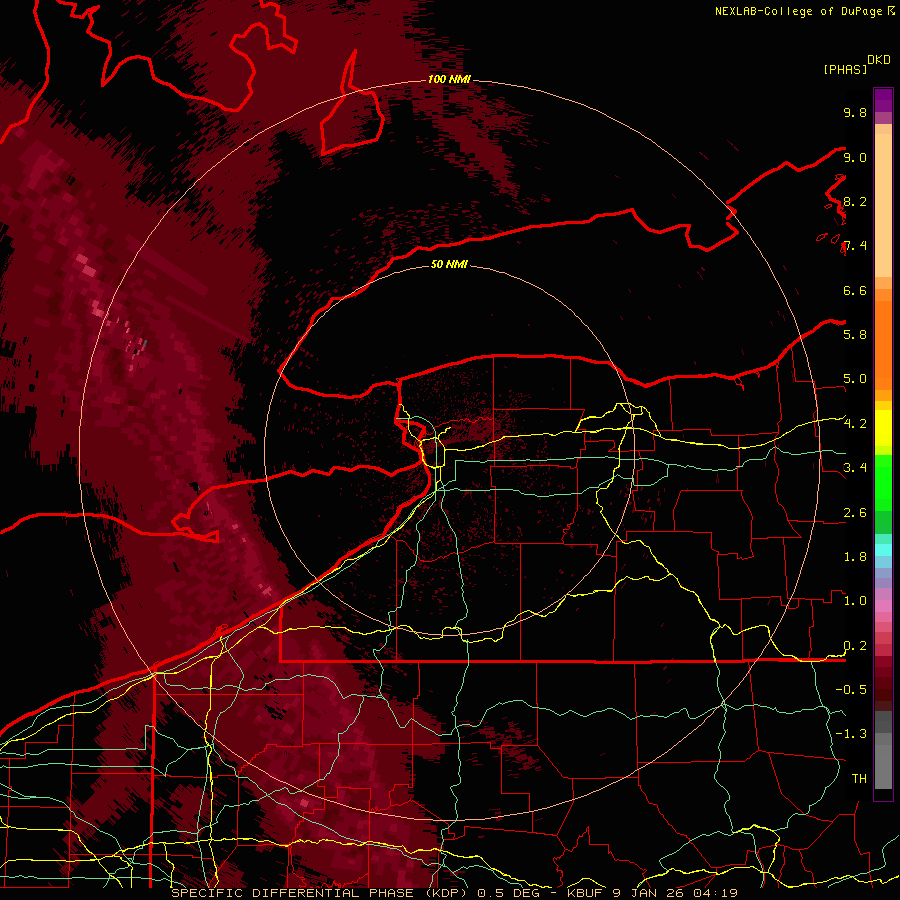Click the 8.2 value on color scale
This screenshot has height=900, width=900.
tap(855, 201)
